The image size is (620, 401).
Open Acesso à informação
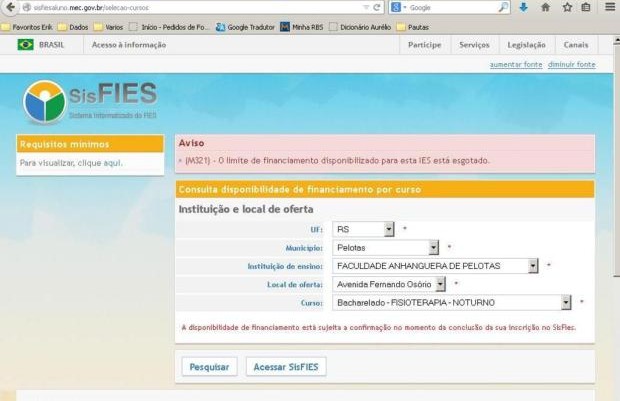click(x=129, y=45)
